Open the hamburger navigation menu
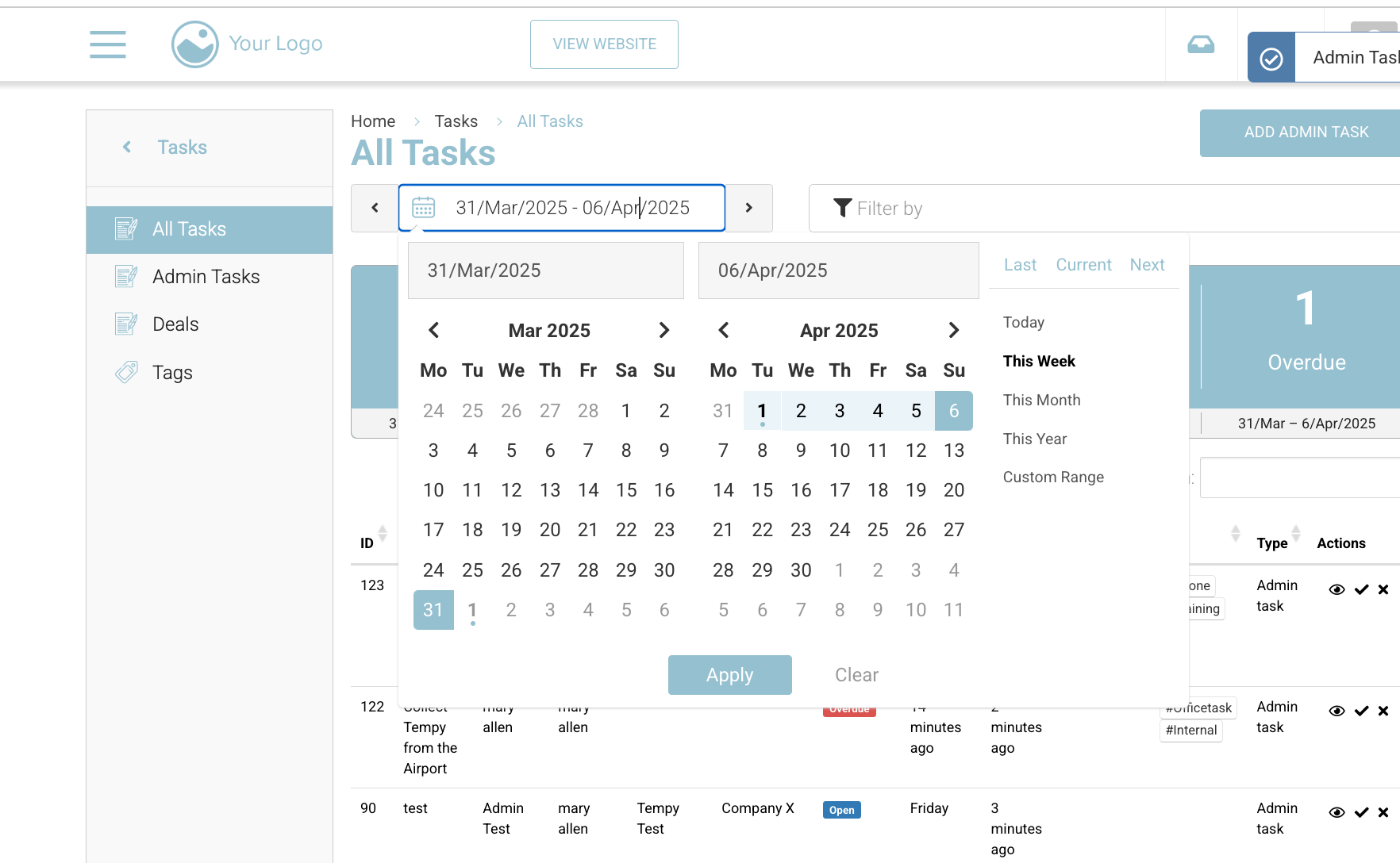 108,44
